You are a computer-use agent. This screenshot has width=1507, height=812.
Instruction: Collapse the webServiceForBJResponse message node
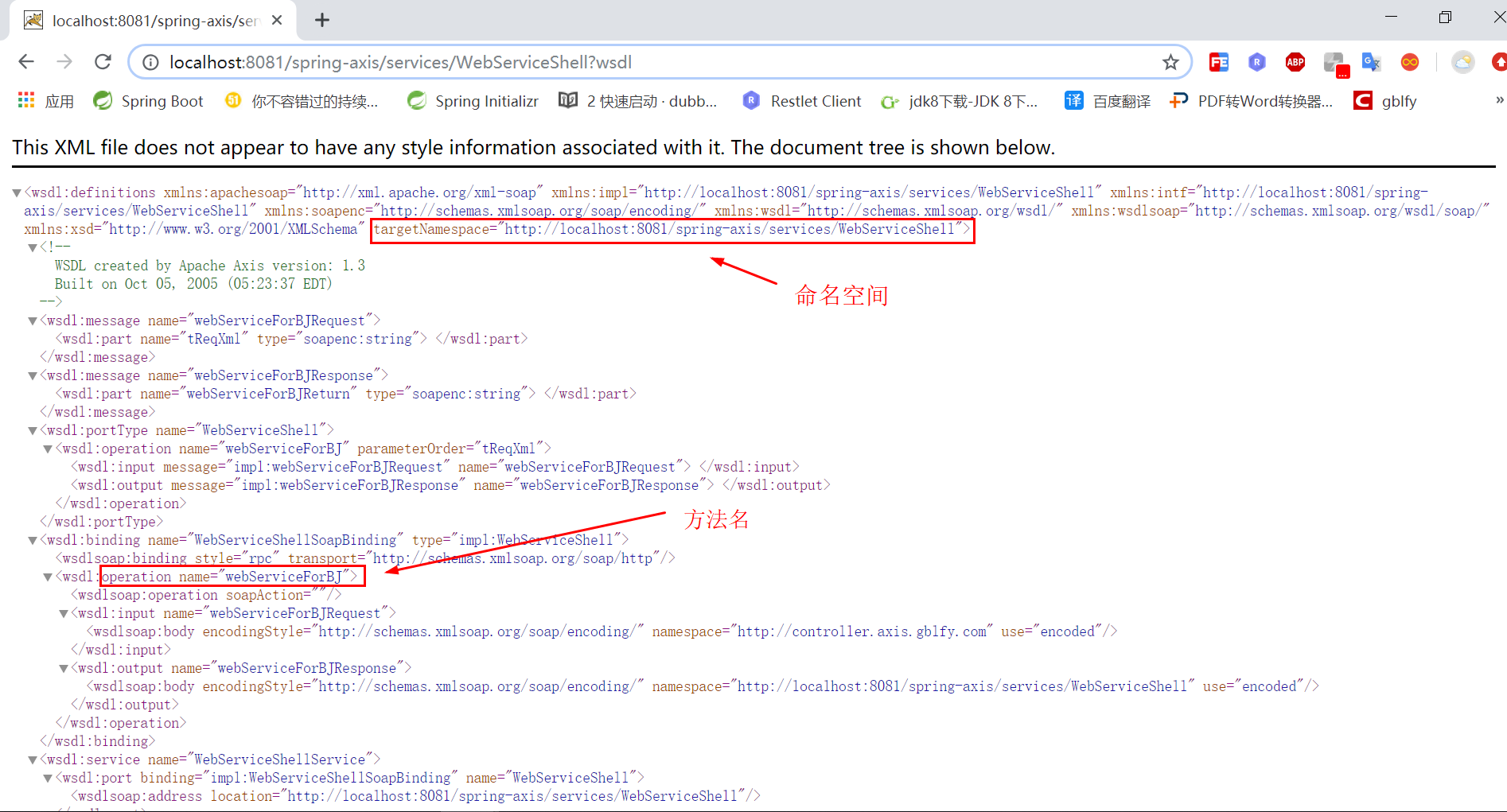(33, 376)
